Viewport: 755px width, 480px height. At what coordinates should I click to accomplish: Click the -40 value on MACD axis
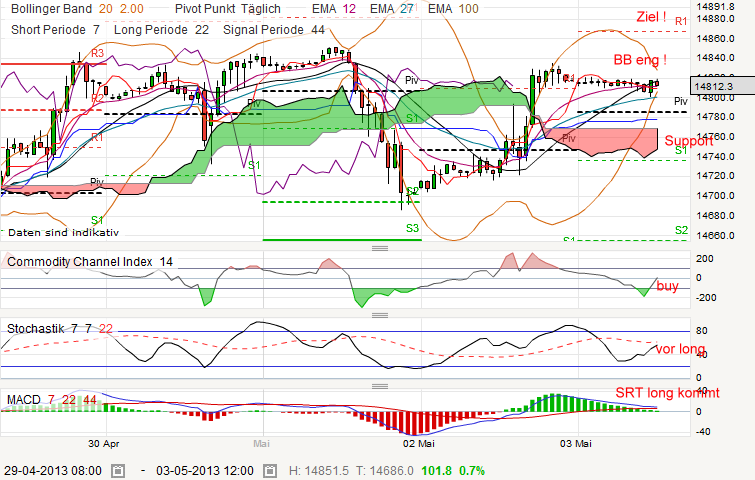(703, 431)
